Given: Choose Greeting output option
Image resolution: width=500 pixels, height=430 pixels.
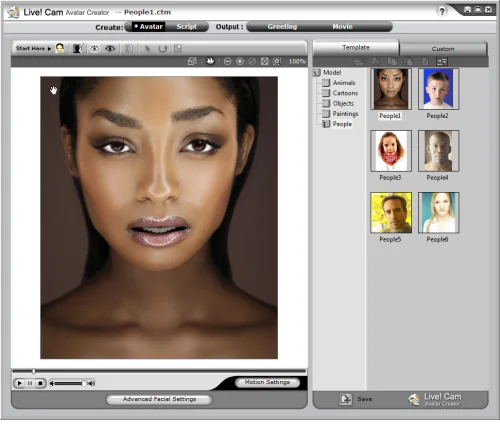Looking at the screenshot, I should pos(282,27).
